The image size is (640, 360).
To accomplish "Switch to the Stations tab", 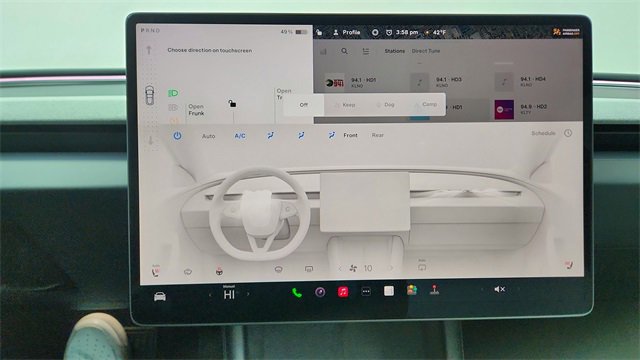I will tap(394, 51).
